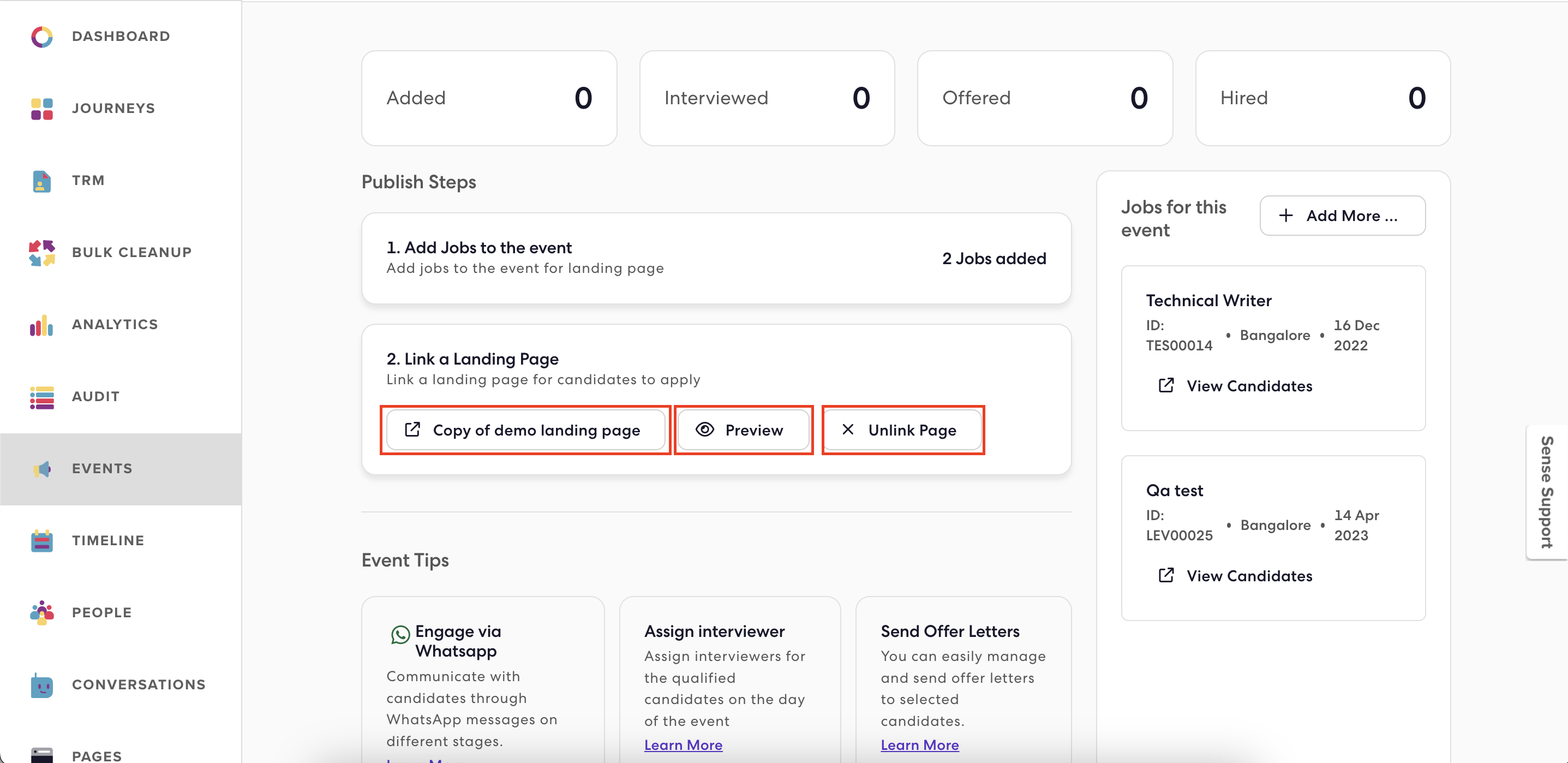Click the People group icon
Screen dimensions: 1568x763
41,612
